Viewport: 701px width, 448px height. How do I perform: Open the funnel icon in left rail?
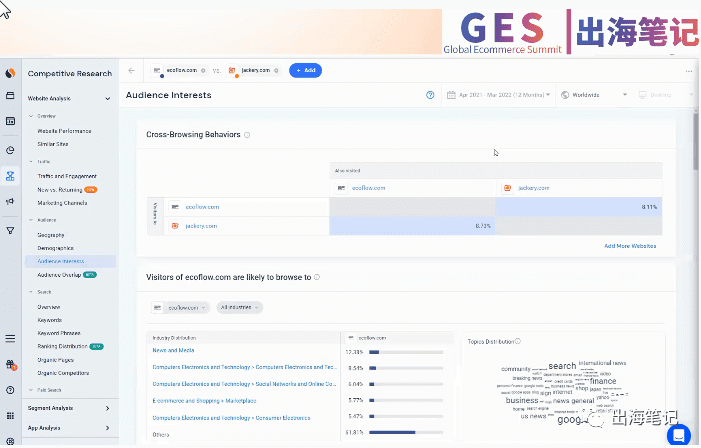(10, 231)
